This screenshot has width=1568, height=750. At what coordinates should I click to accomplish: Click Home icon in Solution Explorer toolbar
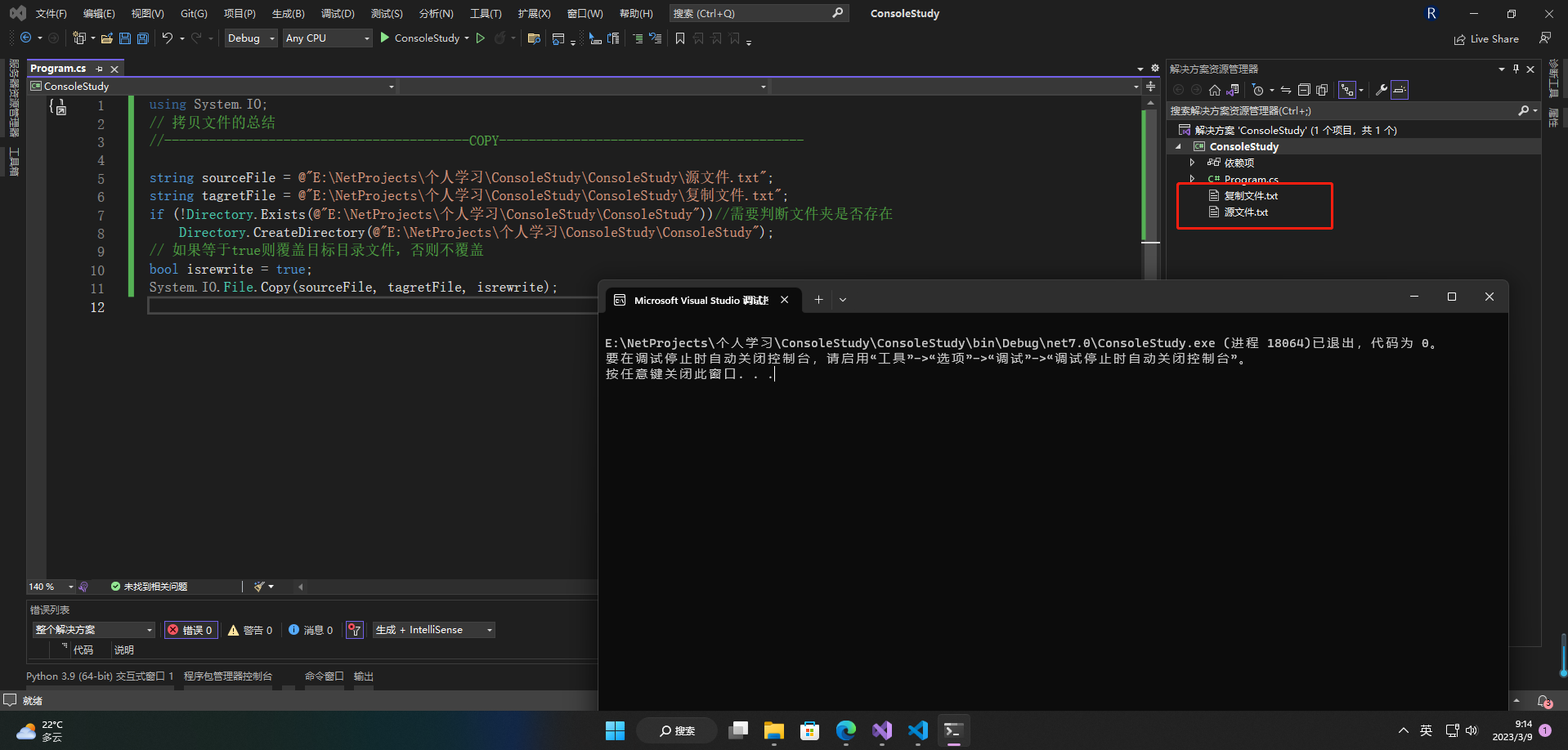[1215, 90]
